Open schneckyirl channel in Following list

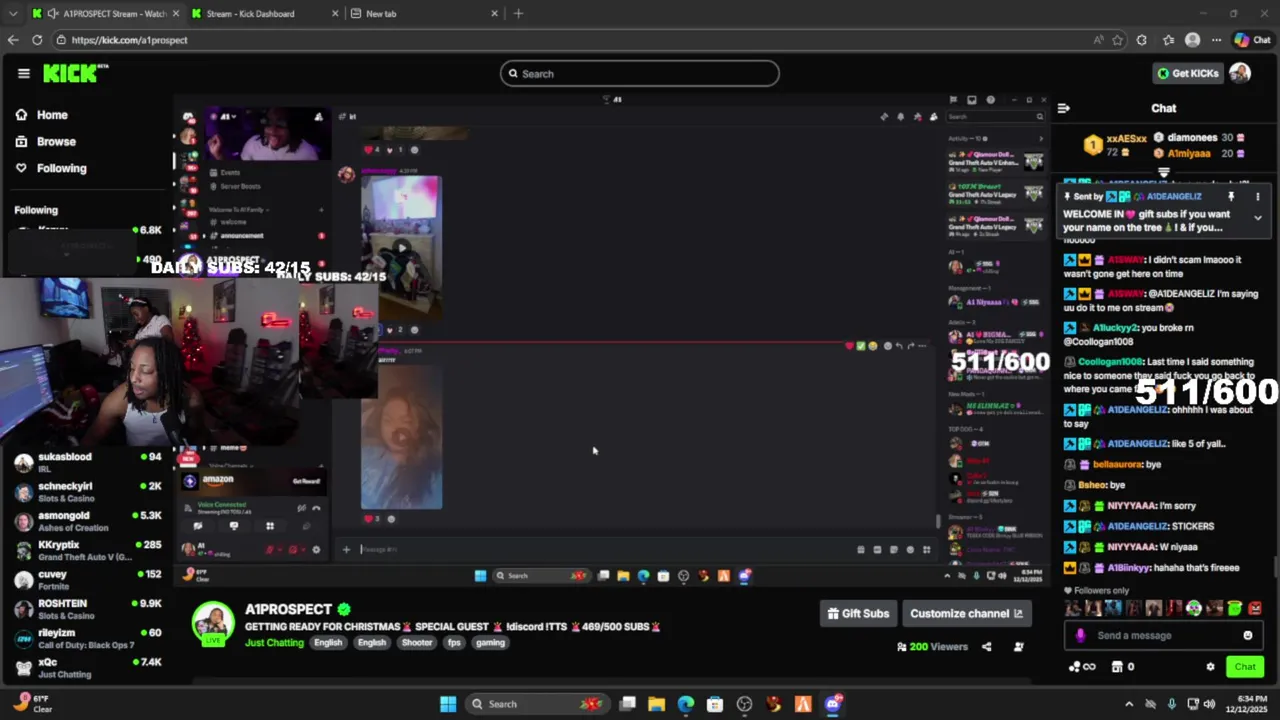(x=87, y=492)
